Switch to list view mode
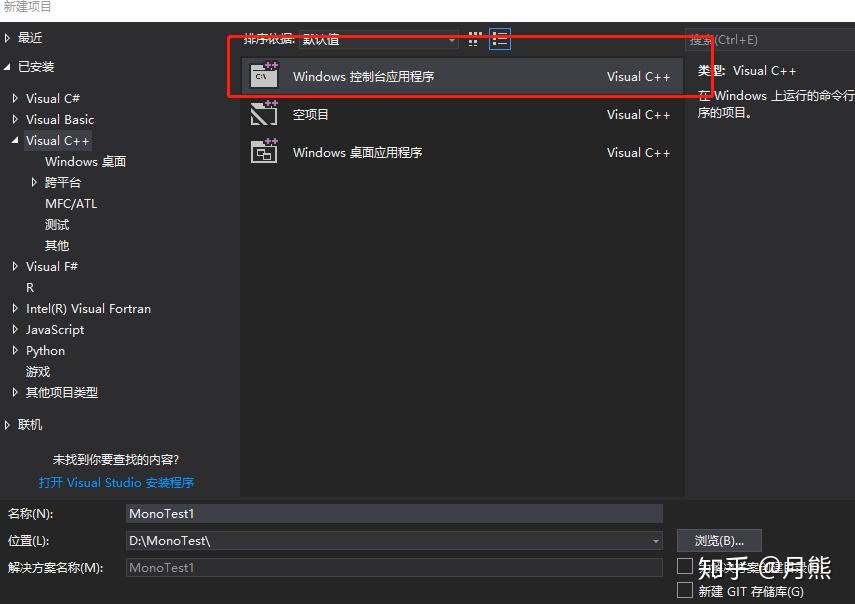Screen dimensions: 855x604 [497, 39]
